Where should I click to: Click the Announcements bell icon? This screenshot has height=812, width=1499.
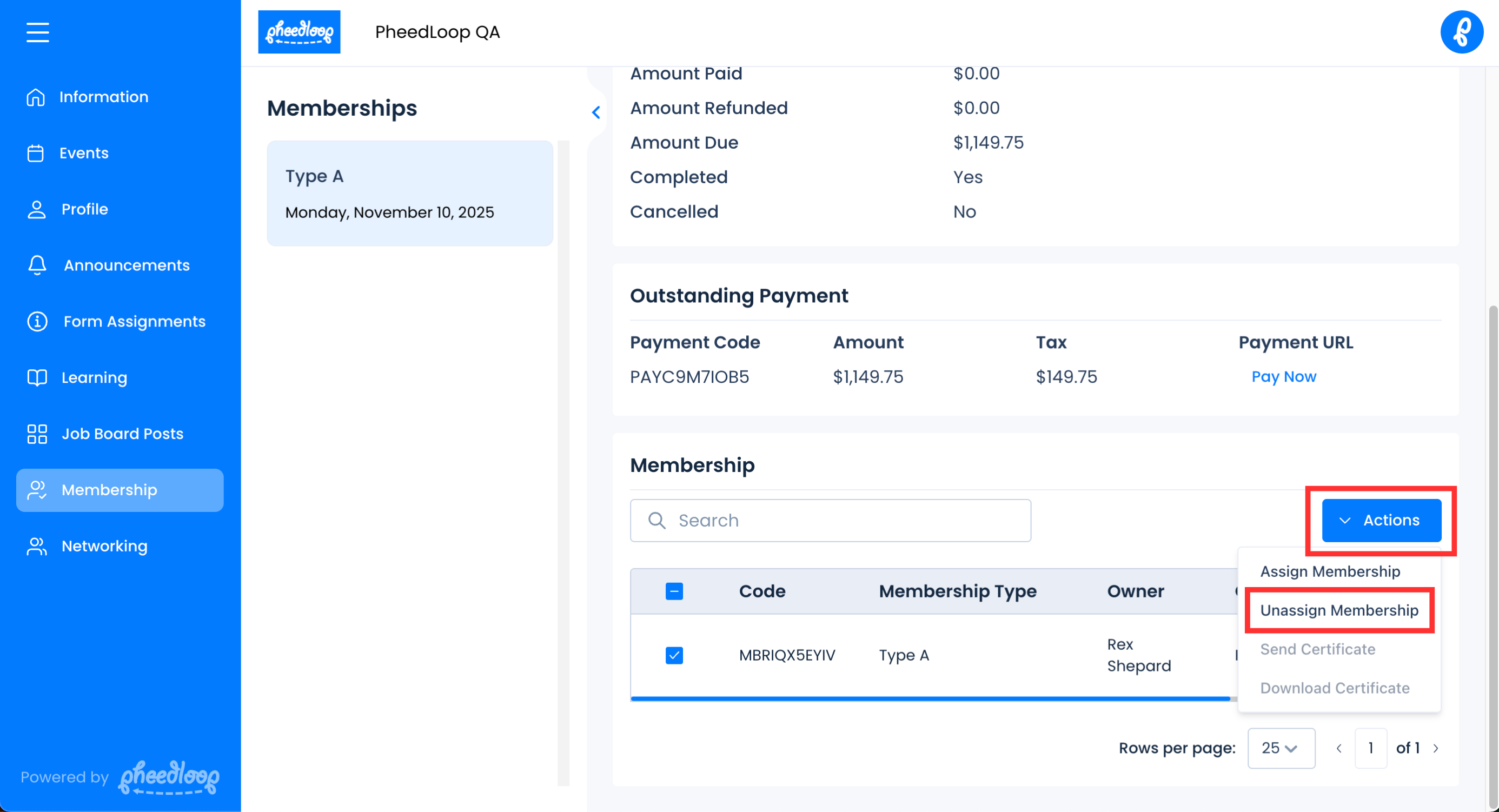click(x=37, y=265)
